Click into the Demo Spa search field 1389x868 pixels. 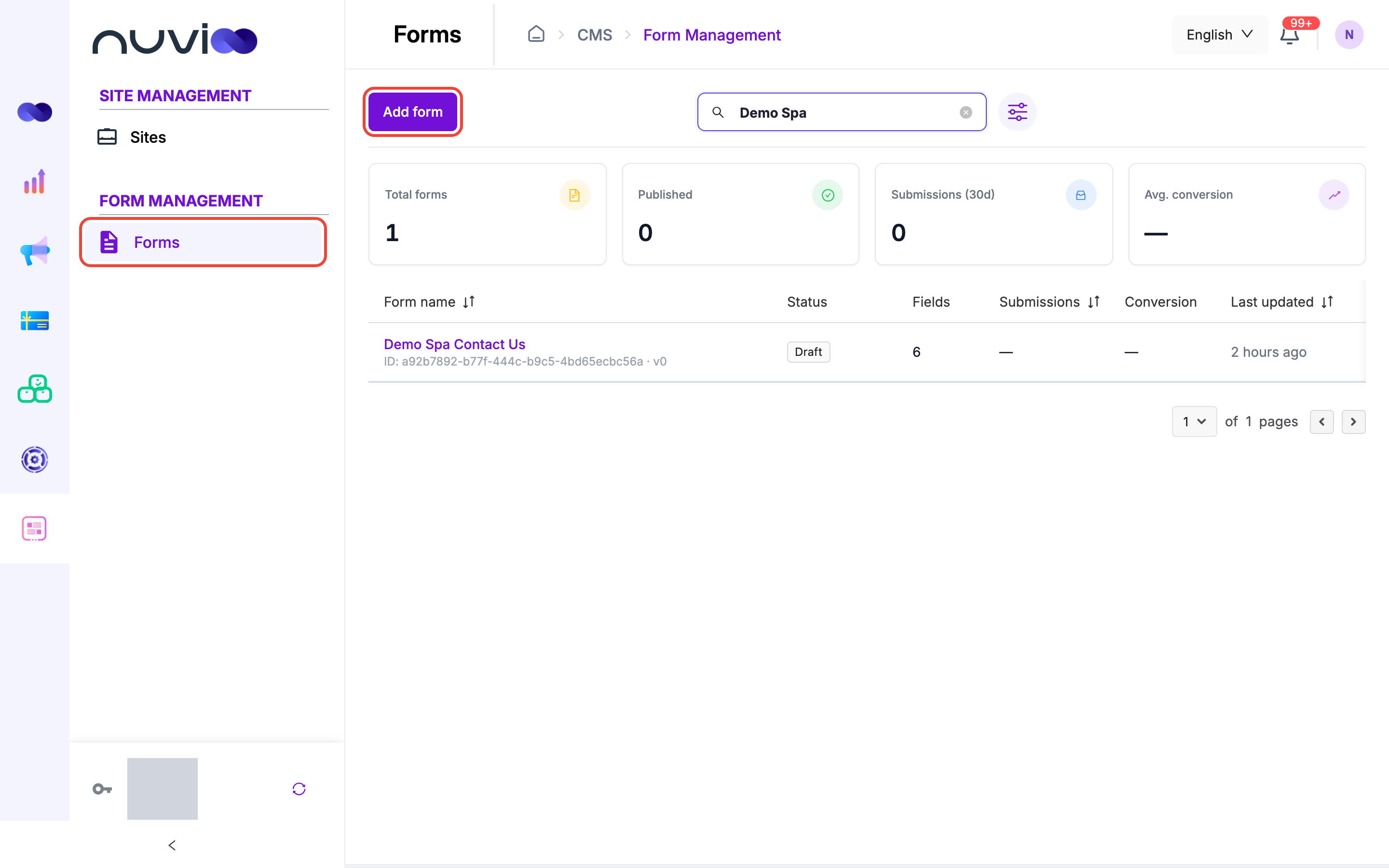(842, 112)
